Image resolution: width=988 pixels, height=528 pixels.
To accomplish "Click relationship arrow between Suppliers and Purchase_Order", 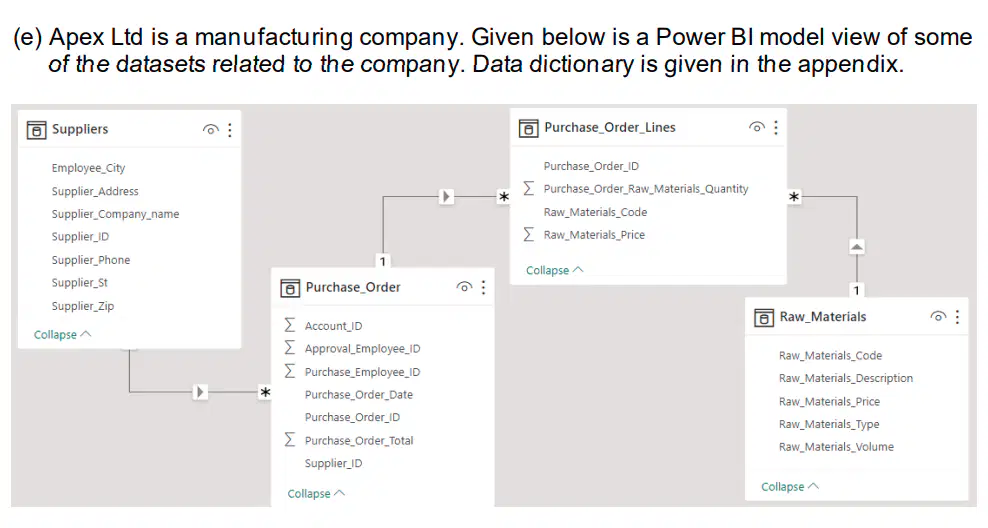I will (200, 392).
